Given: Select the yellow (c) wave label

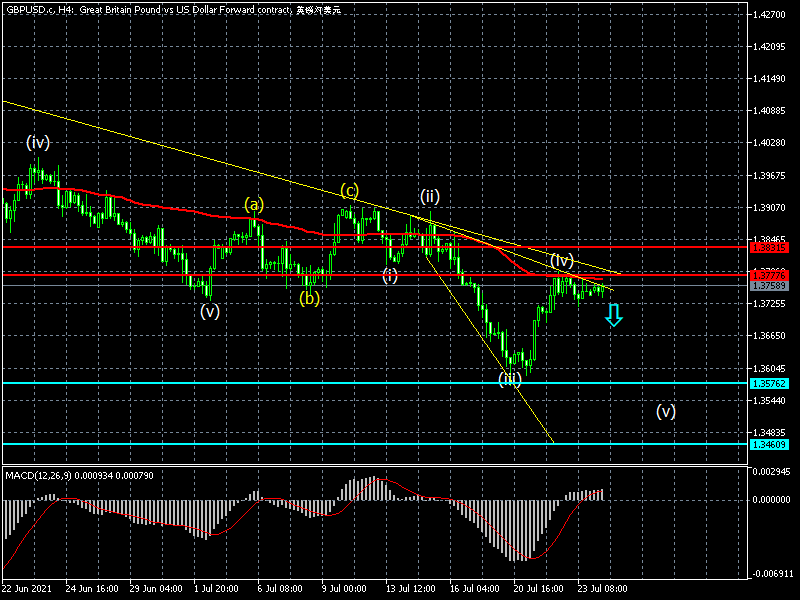Looking at the screenshot, I should [x=349, y=189].
